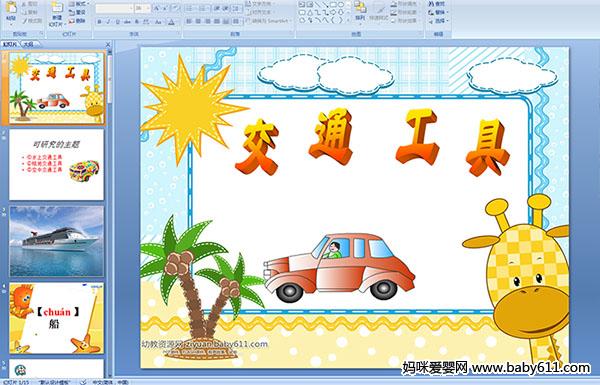This screenshot has height=385, width=600.
Task: Select the oval shape in shapes gallery
Action: pyautogui.click(x=342, y=5)
